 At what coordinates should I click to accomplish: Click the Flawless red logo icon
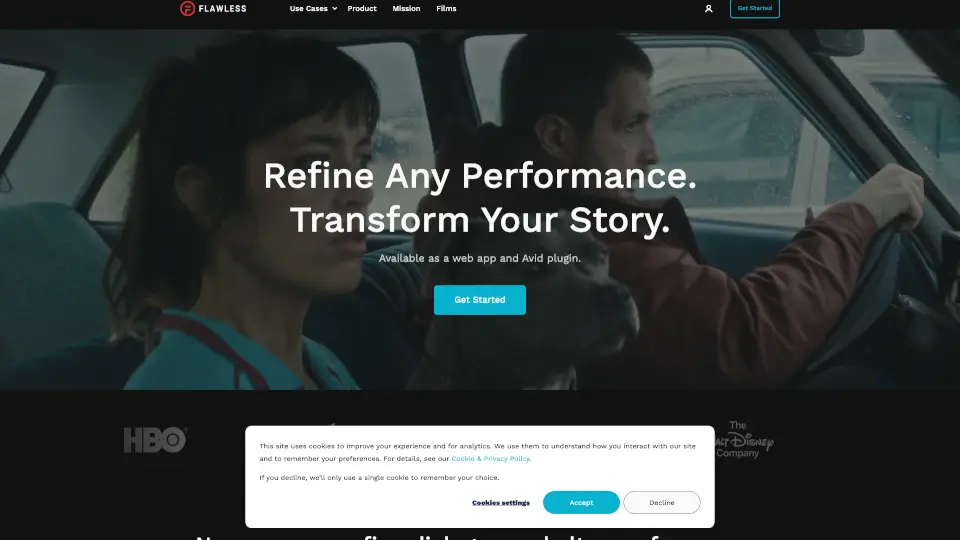click(x=187, y=9)
